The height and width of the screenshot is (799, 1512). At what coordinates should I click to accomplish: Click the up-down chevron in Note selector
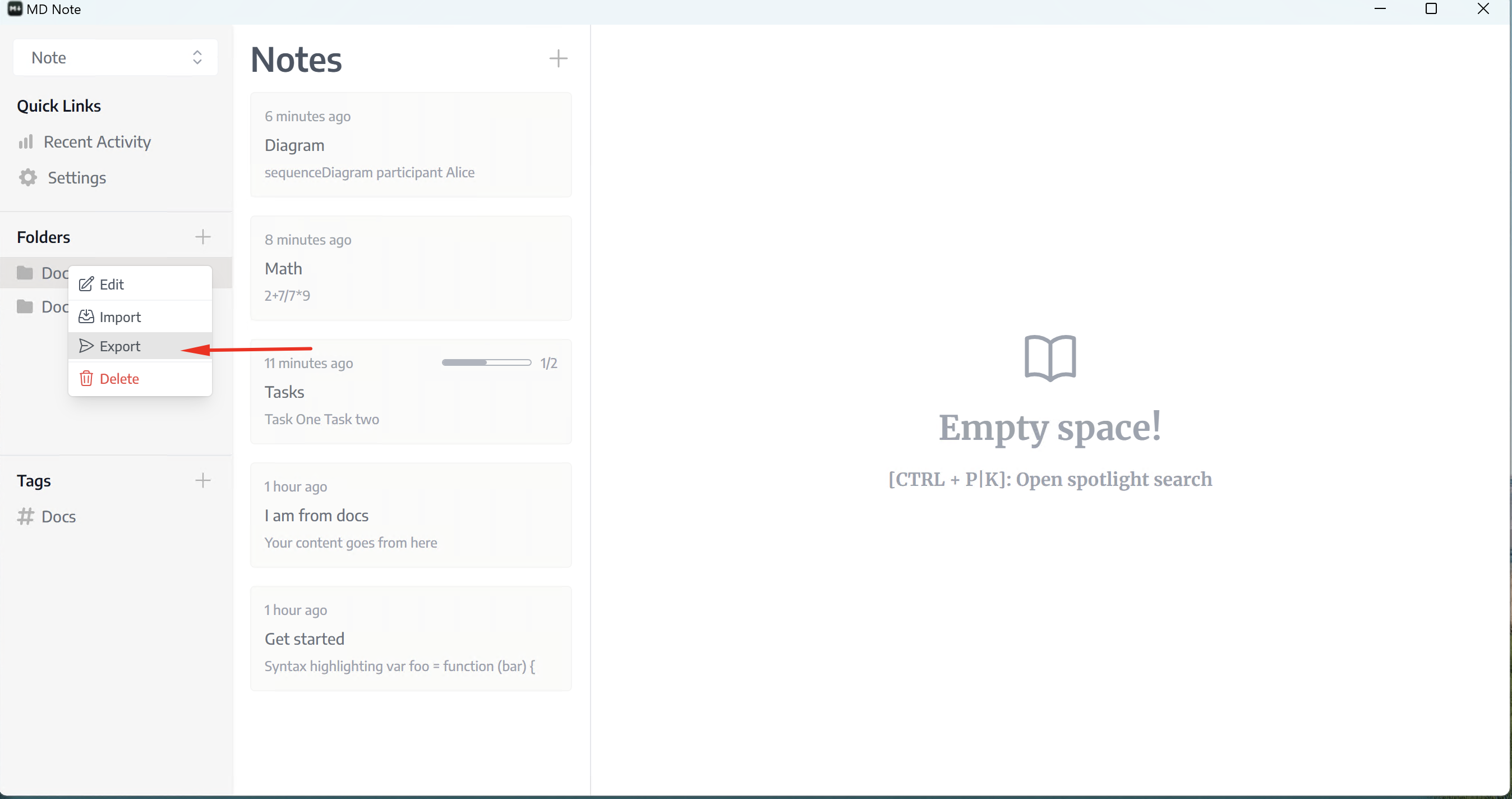197,58
